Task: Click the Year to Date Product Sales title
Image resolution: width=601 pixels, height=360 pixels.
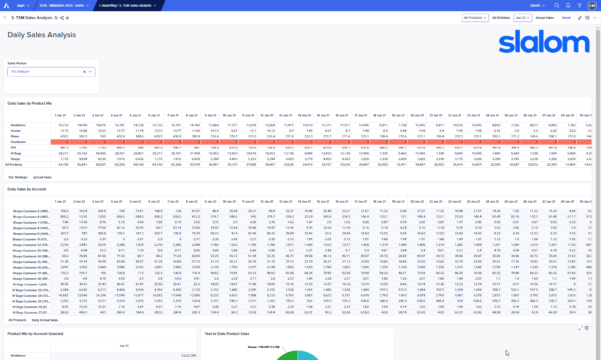Action: coord(227,334)
